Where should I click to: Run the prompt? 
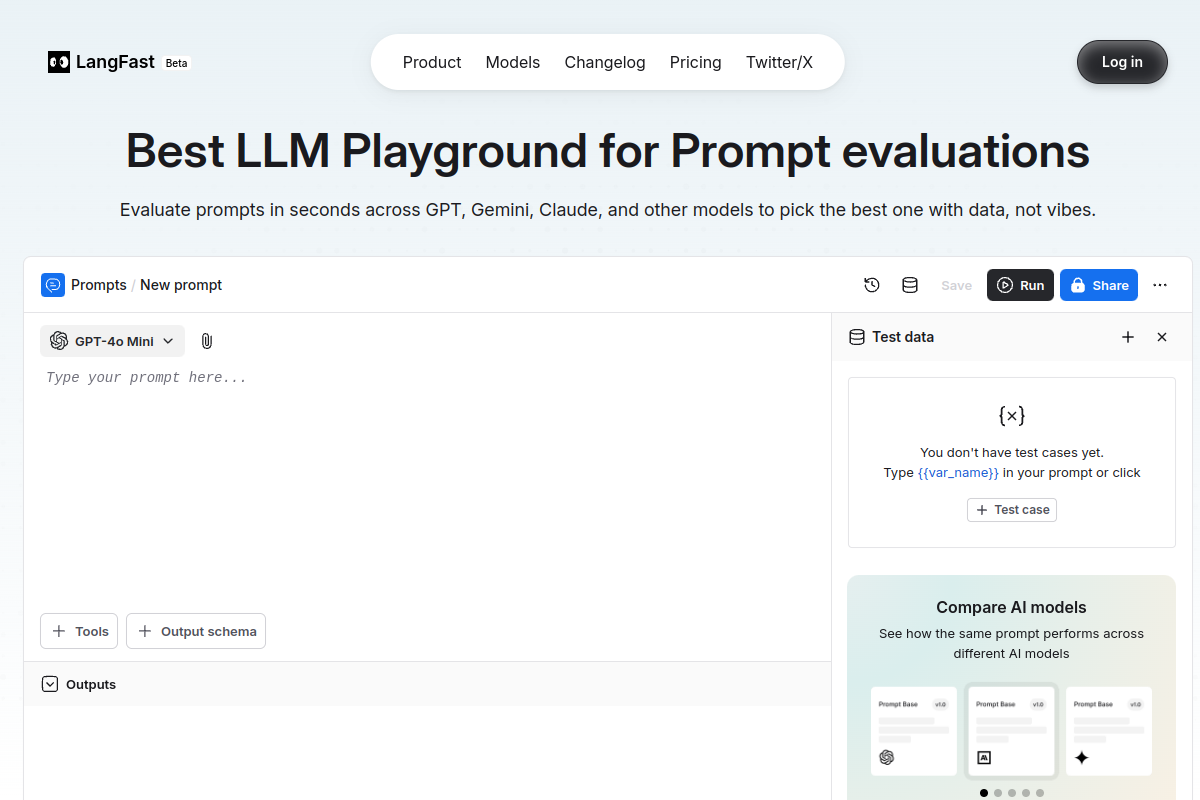point(1020,285)
